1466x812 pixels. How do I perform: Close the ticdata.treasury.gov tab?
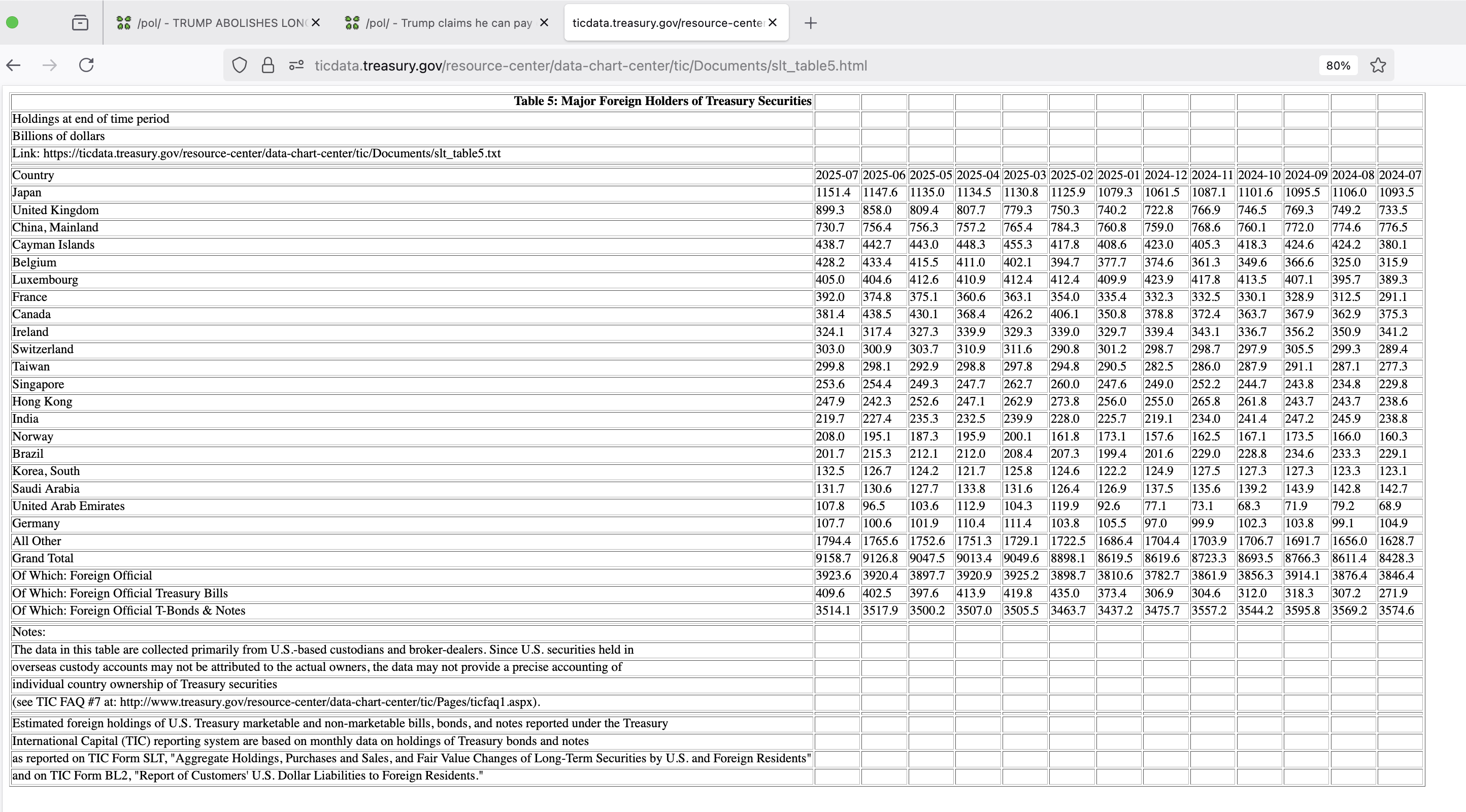(x=772, y=23)
